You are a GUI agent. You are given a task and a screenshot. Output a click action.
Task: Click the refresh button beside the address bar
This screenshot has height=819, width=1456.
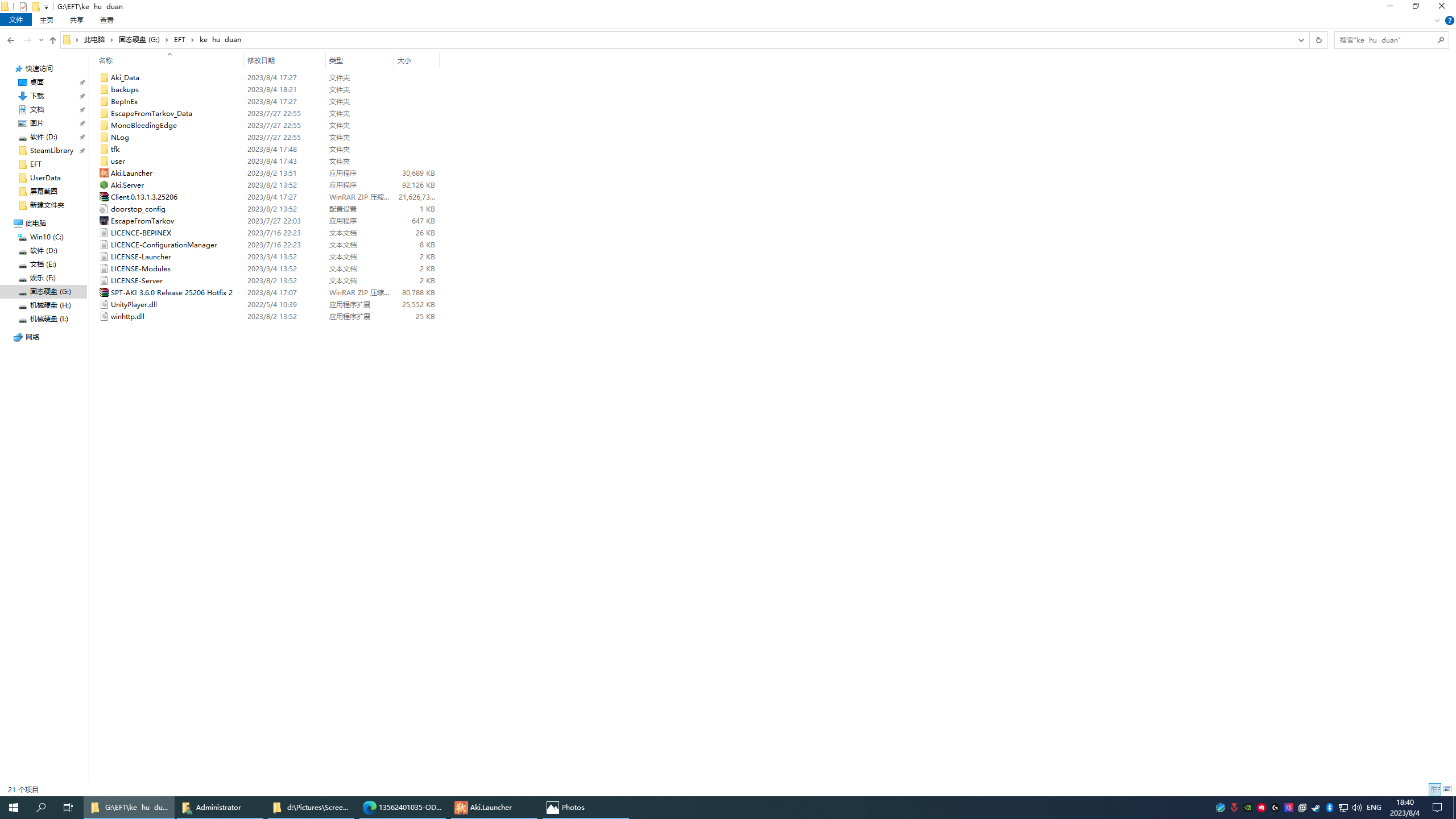pos(1318,40)
